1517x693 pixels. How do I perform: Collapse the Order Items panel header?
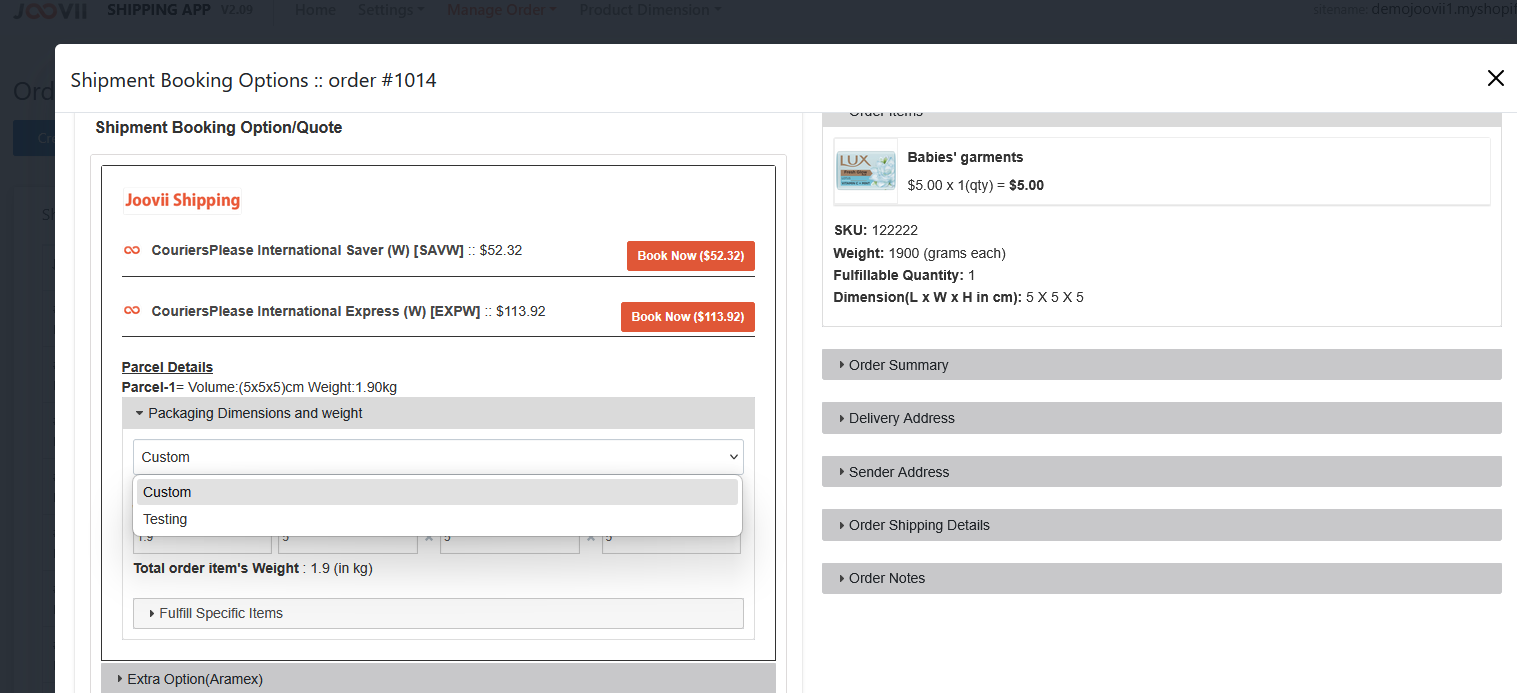tap(1162, 117)
